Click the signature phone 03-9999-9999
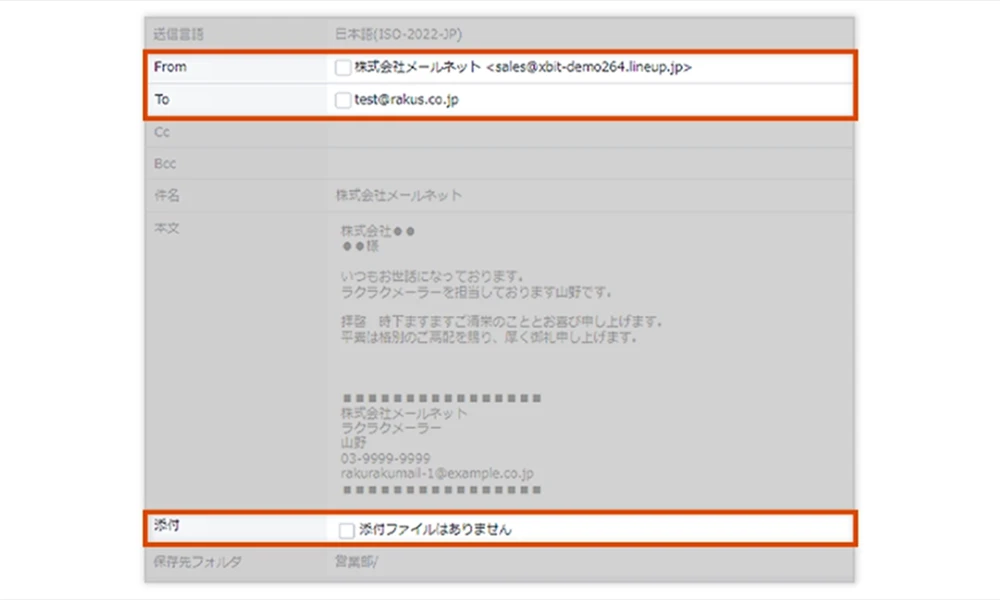Image resolution: width=1000 pixels, height=600 pixels. click(x=385, y=458)
